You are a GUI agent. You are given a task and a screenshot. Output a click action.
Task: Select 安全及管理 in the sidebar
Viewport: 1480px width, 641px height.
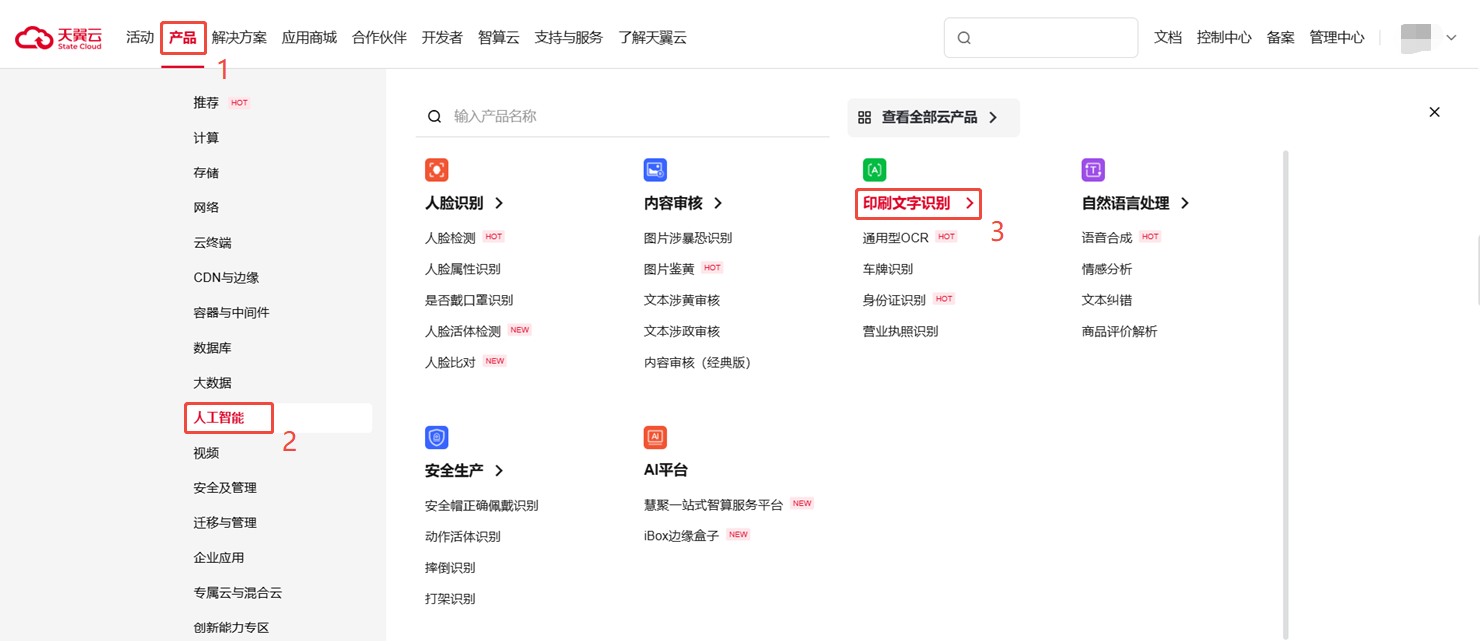pos(225,488)
